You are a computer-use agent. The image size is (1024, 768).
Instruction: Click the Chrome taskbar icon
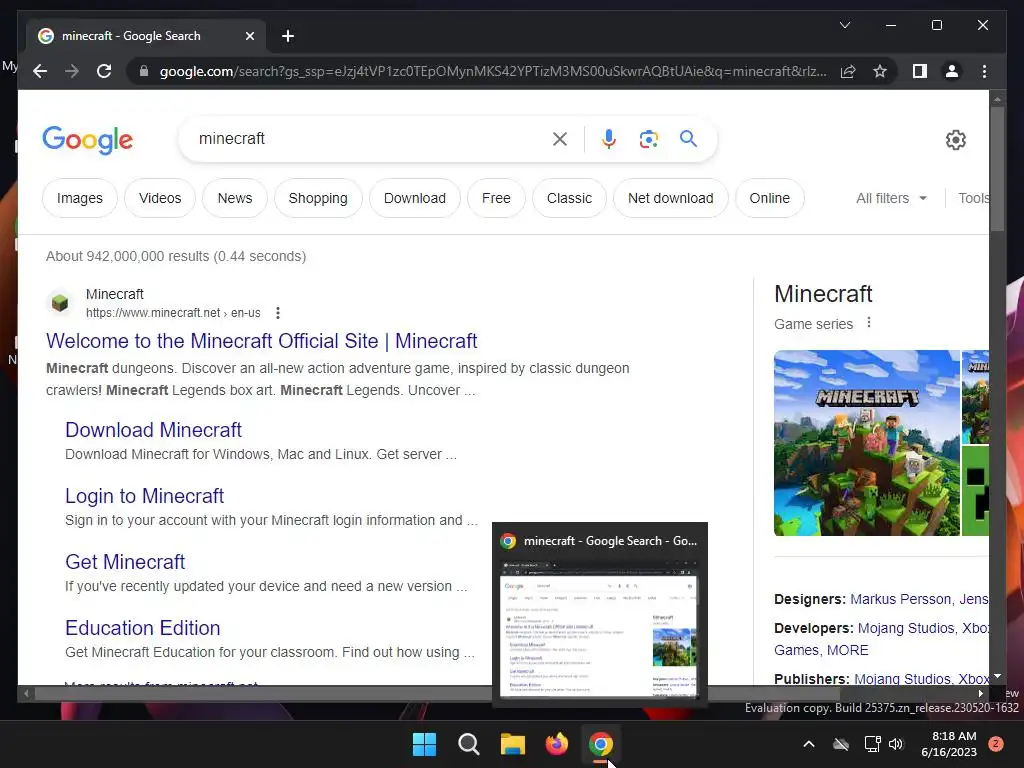coord(600,744)
